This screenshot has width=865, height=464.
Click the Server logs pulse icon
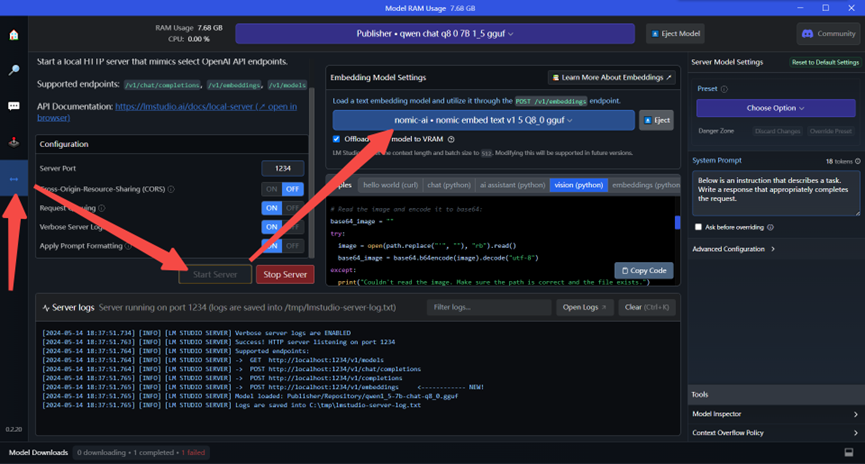tap(46, 308)
